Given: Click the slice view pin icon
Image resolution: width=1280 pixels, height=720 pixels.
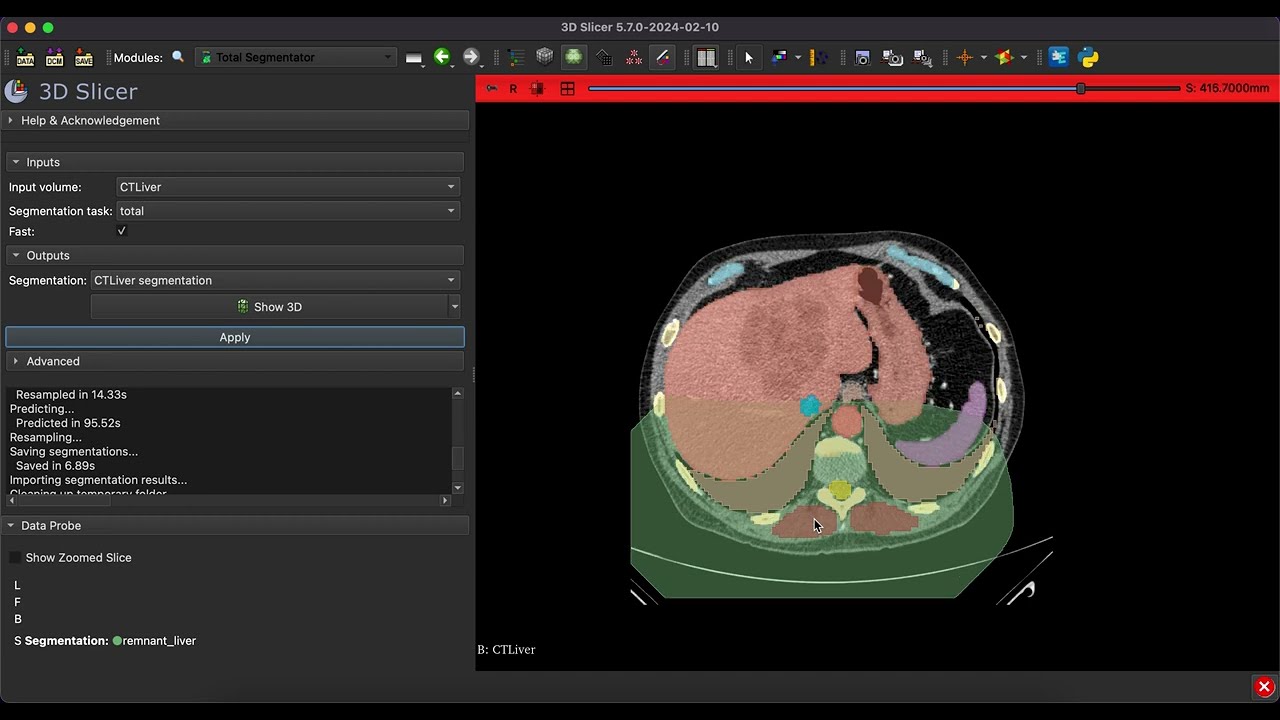Looking at the screenshot, I should (491, 89).
